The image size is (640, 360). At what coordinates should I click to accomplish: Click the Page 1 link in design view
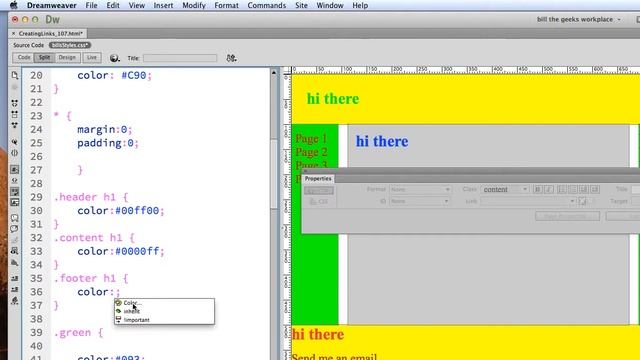pos(311,139)
